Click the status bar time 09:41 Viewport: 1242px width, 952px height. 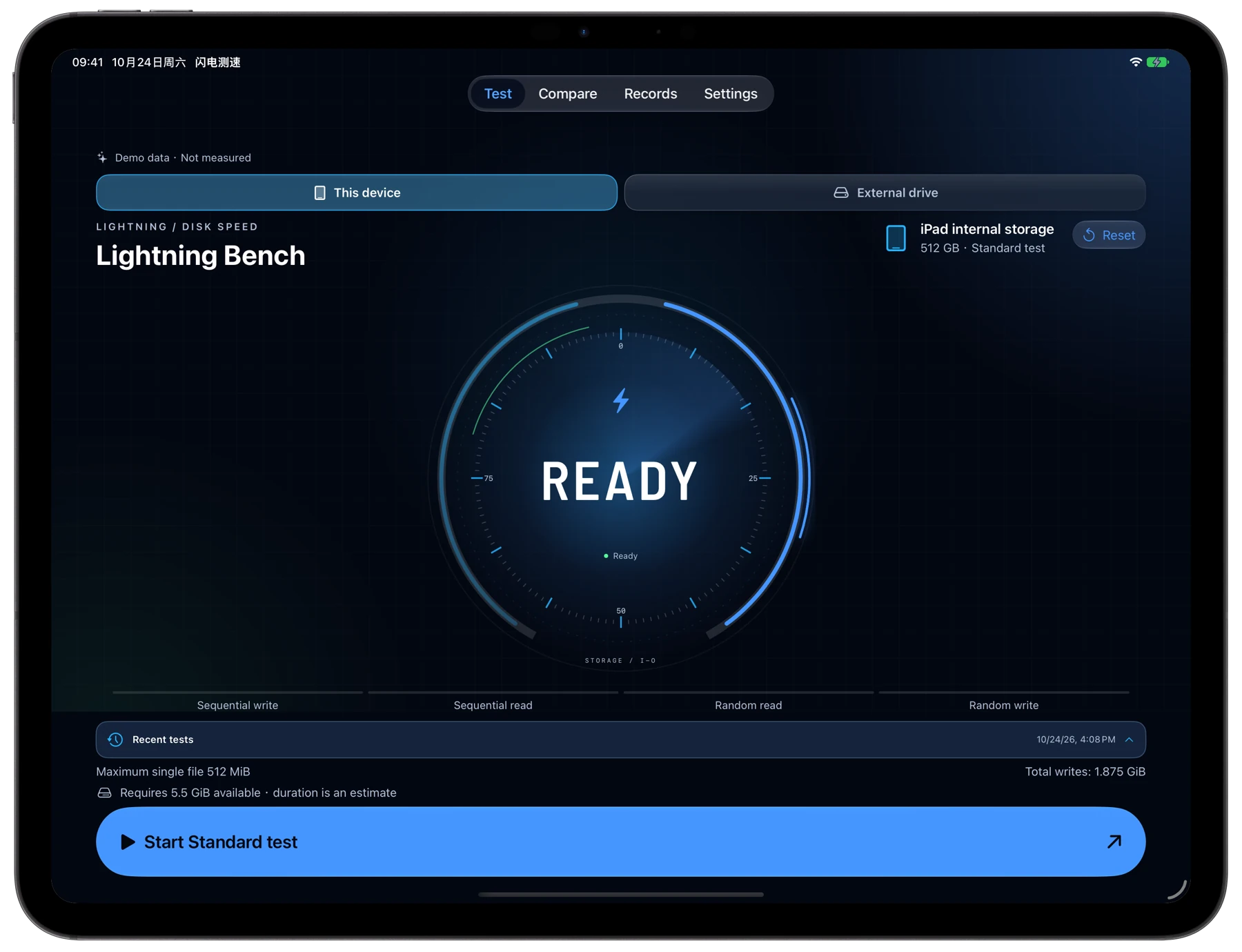tap(88, 62)
